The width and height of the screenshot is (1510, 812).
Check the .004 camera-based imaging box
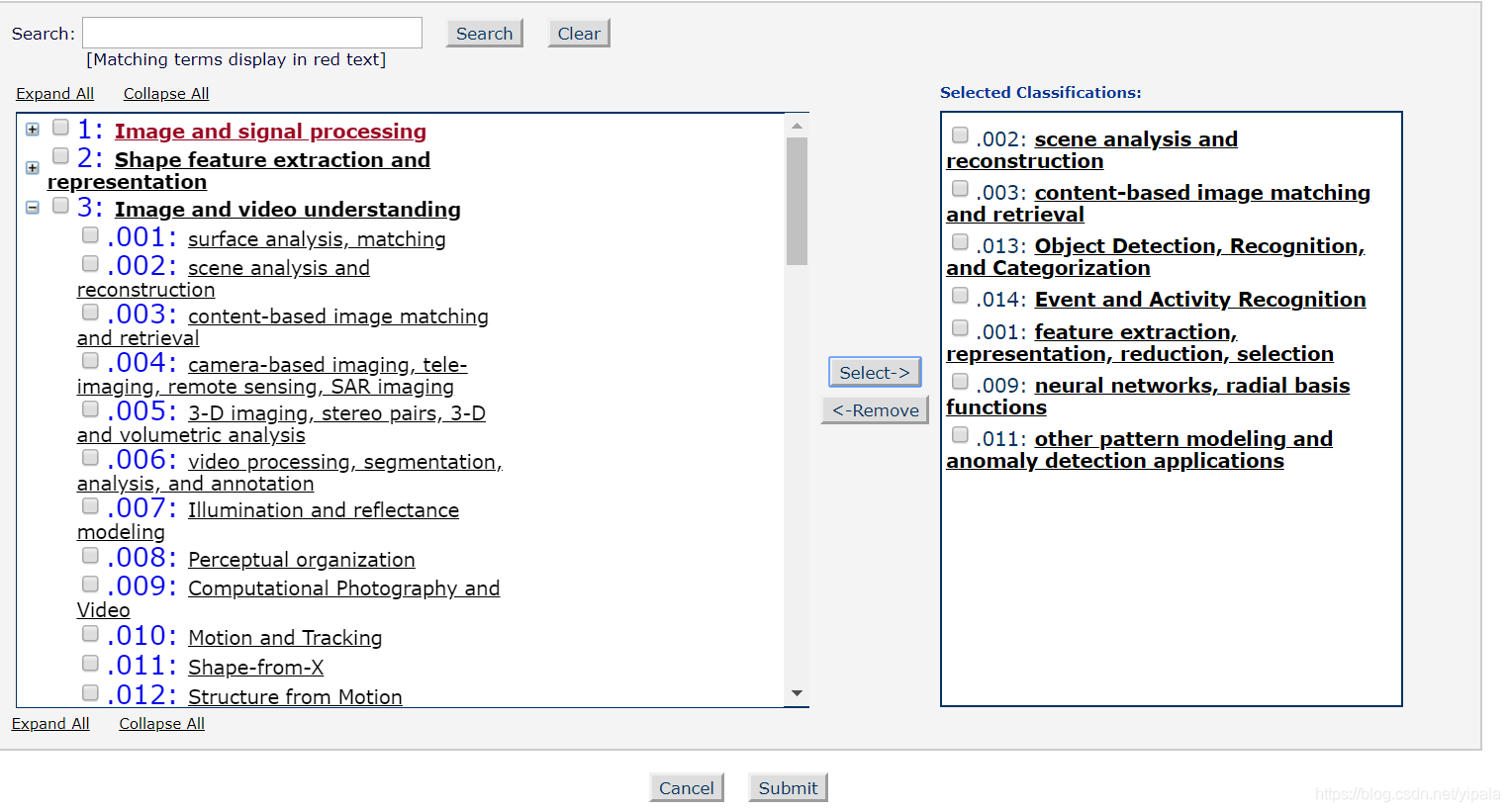pyautogui.click(x=90, y=360)
